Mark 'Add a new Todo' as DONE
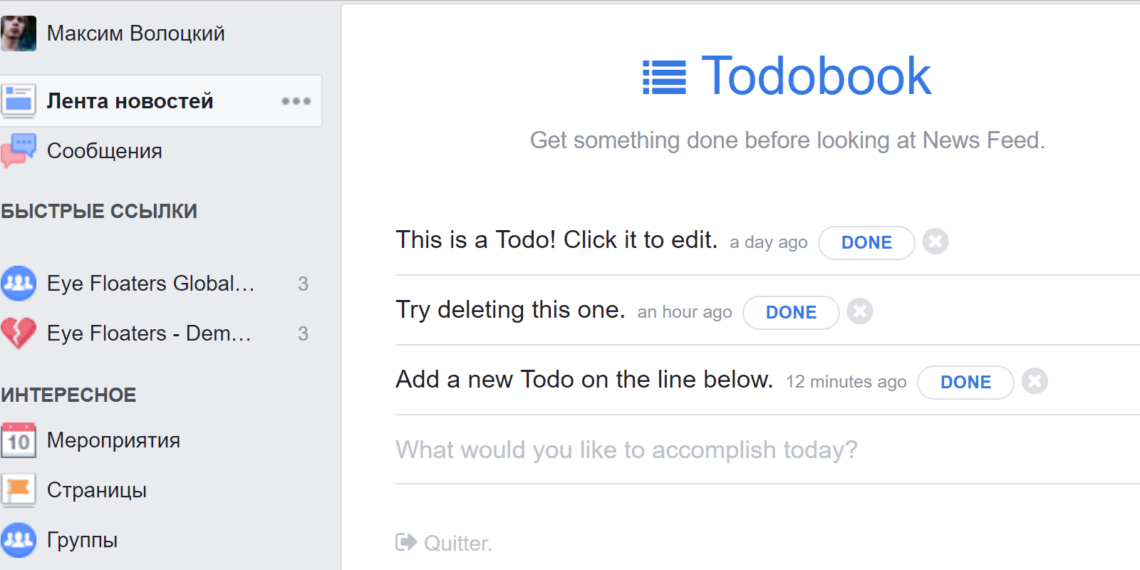Viewport: 1140px width, 570px height. pyautogui.click(x=965, y=382)
